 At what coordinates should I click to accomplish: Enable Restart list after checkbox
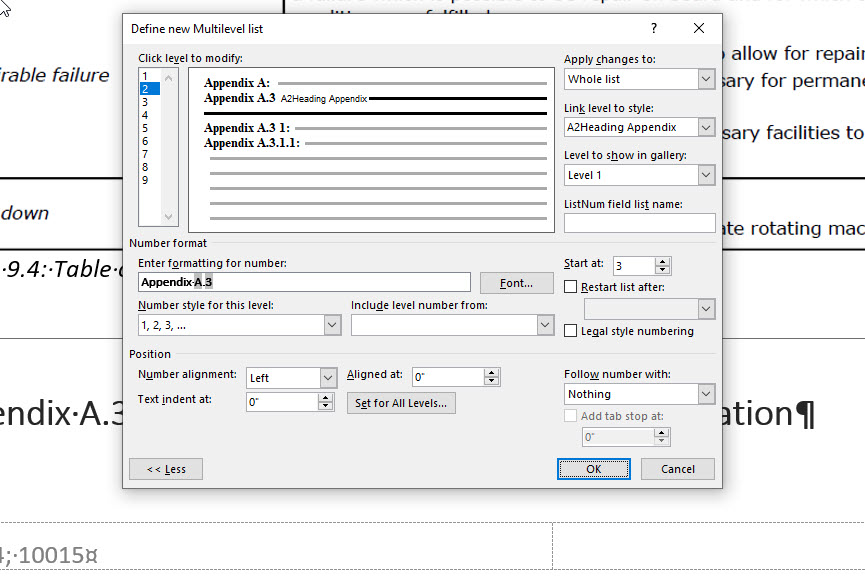pyautogui.click(x=571, y=287)
